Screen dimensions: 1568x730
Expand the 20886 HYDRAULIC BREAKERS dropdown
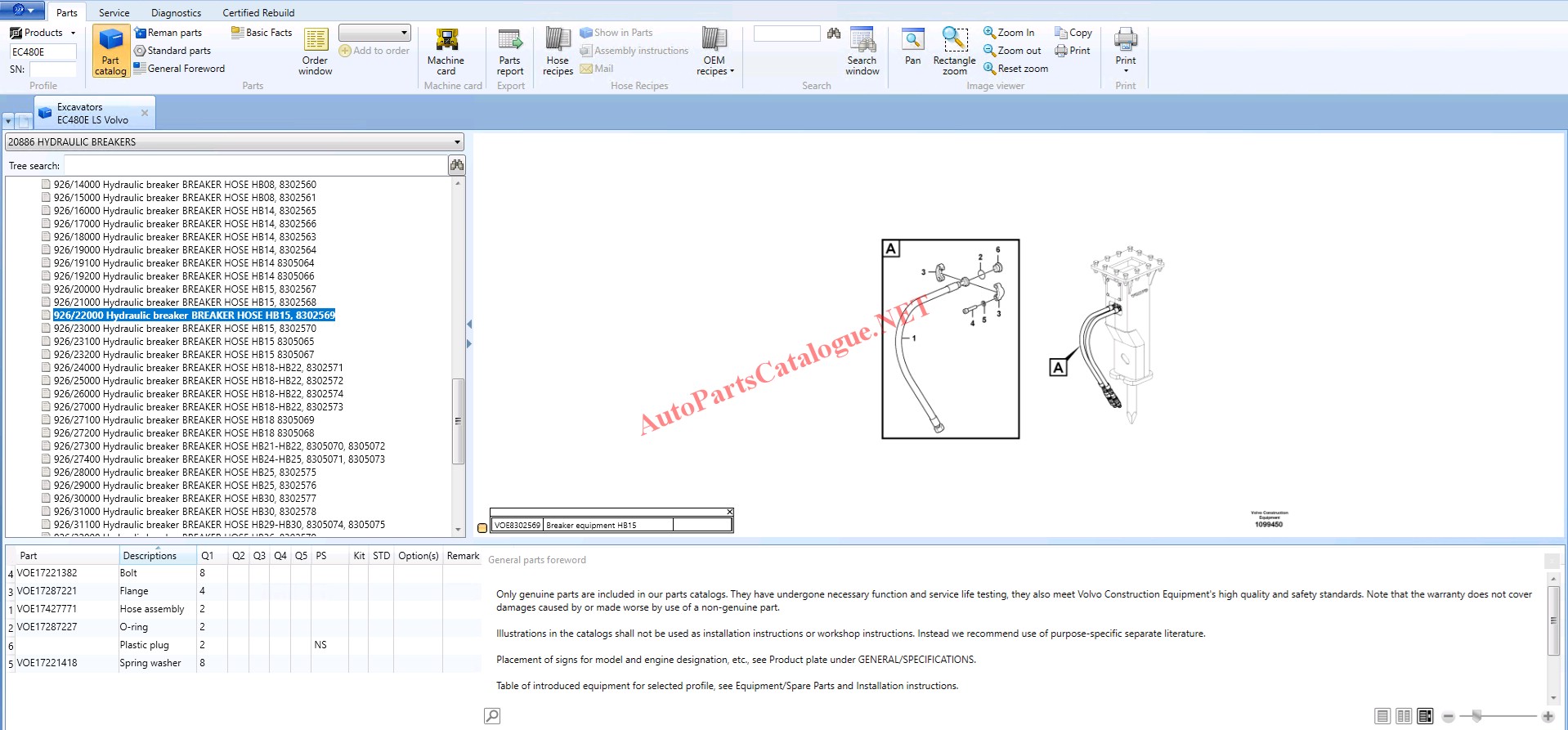pyautogui.click(x=457, y=142)
